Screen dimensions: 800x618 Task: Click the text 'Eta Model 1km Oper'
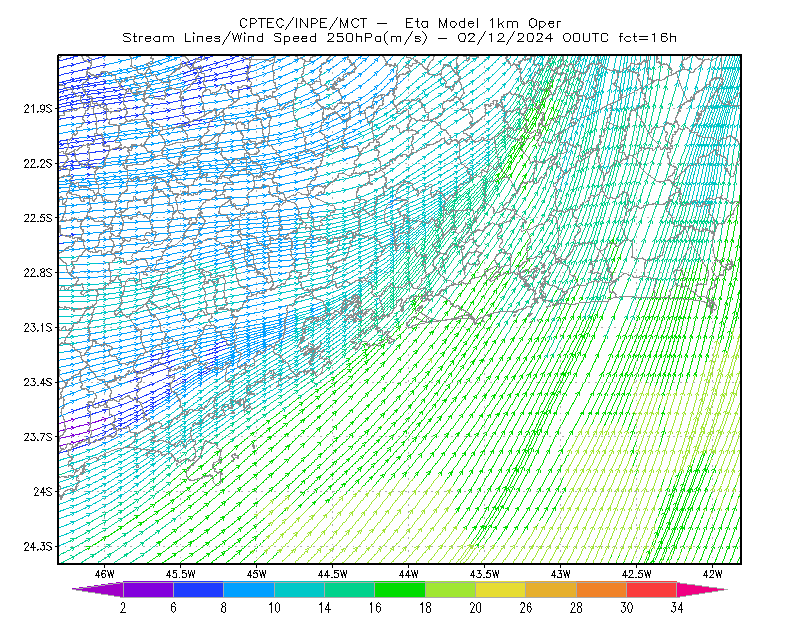click(483, 23)
